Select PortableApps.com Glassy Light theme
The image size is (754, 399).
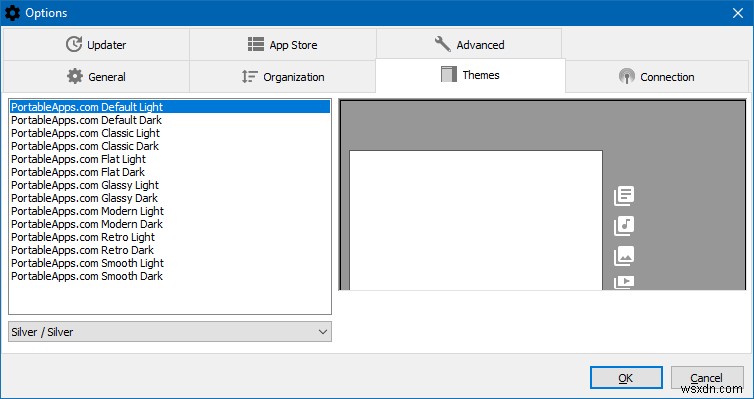170,185
